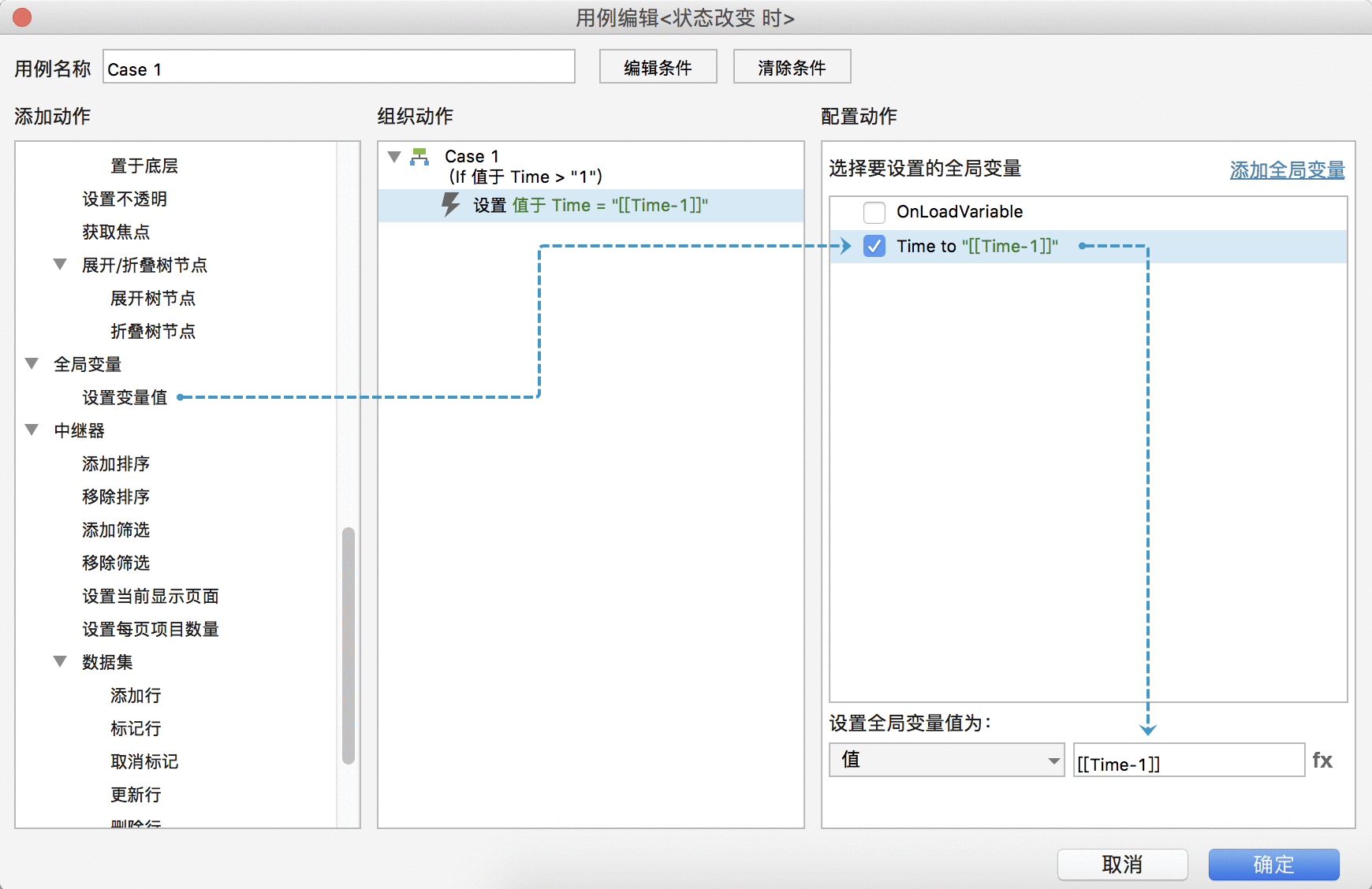Click the 编辑条件 button

(x=658, y=67)
